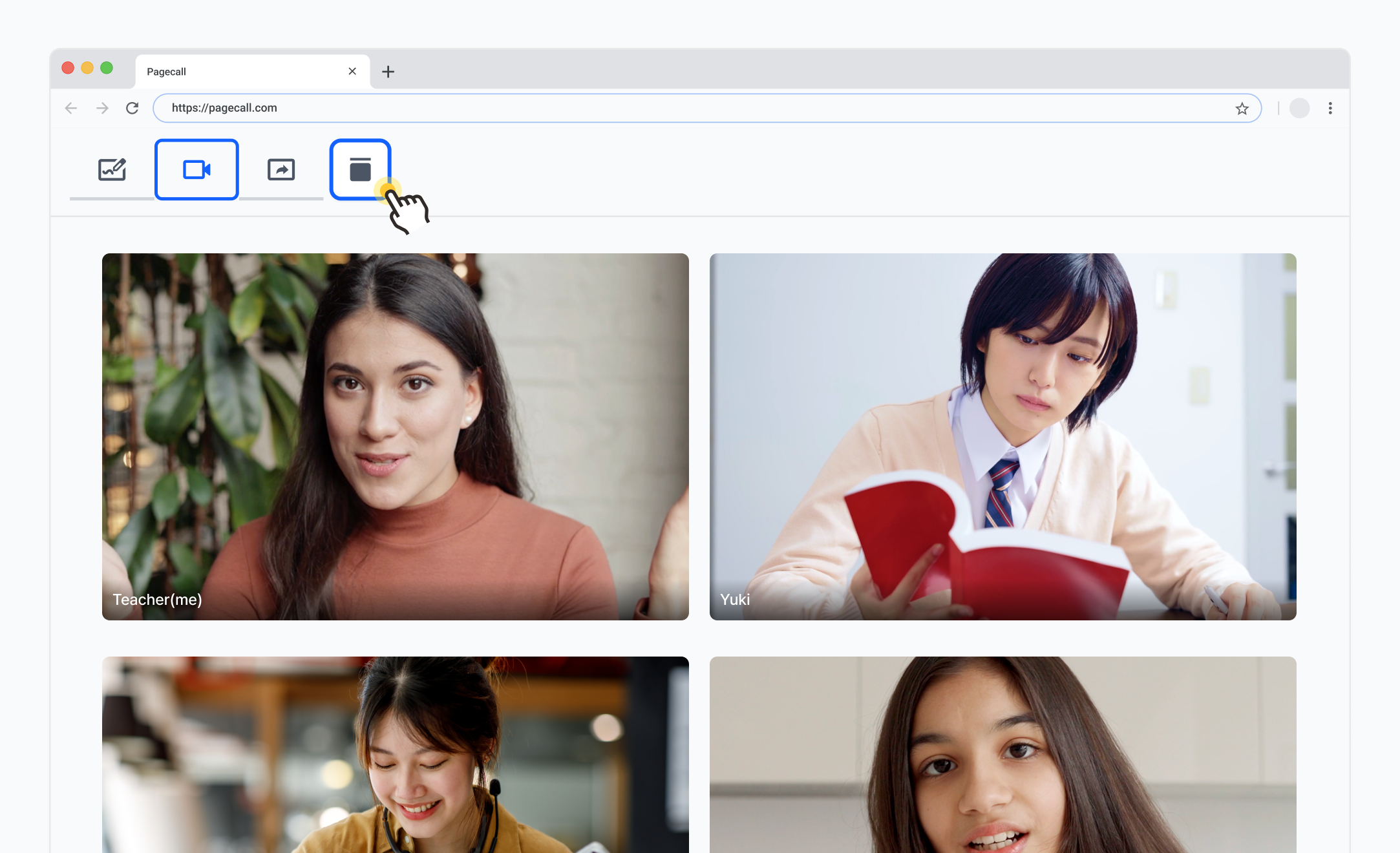Minimize the window with yellow button
1400x853 pixels.
(x=87, y=68)
